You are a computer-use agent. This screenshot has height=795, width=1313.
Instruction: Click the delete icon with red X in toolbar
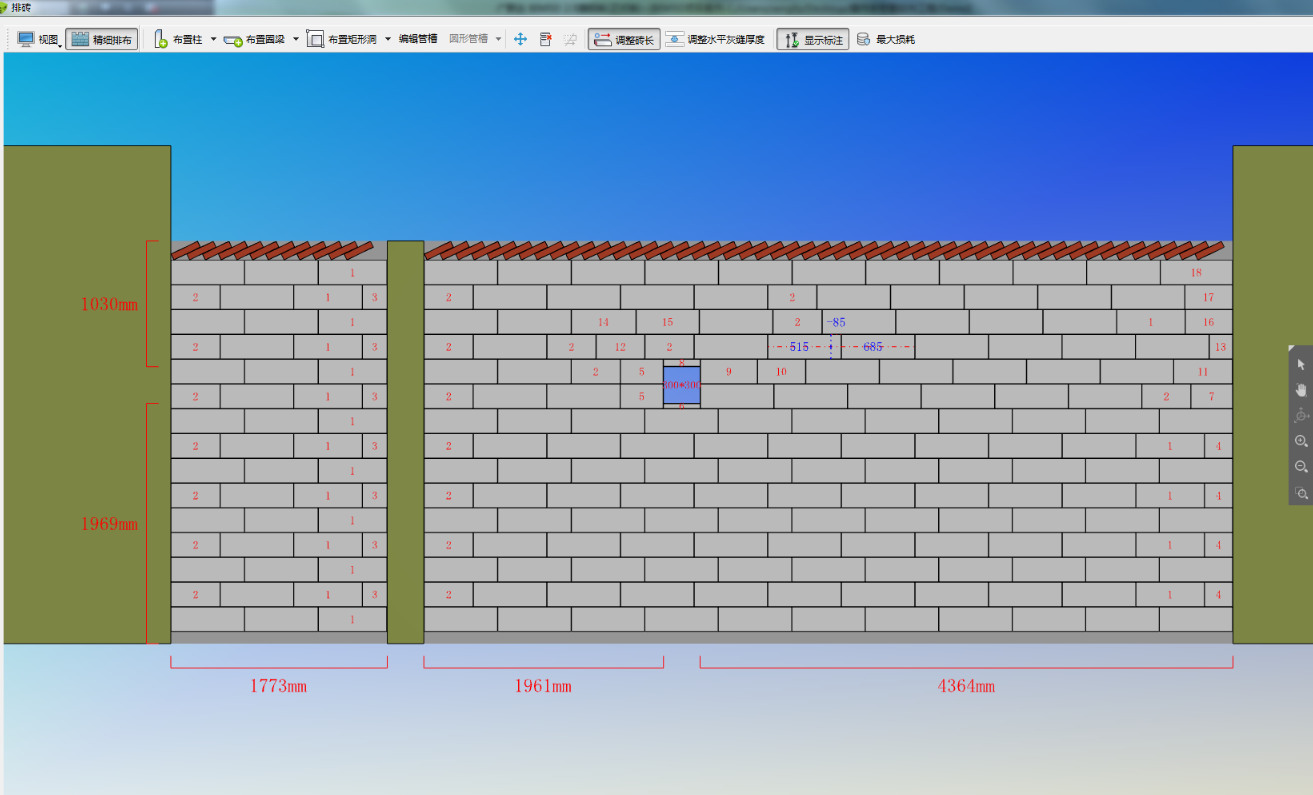pyautogui.click(x=545, y=40)
